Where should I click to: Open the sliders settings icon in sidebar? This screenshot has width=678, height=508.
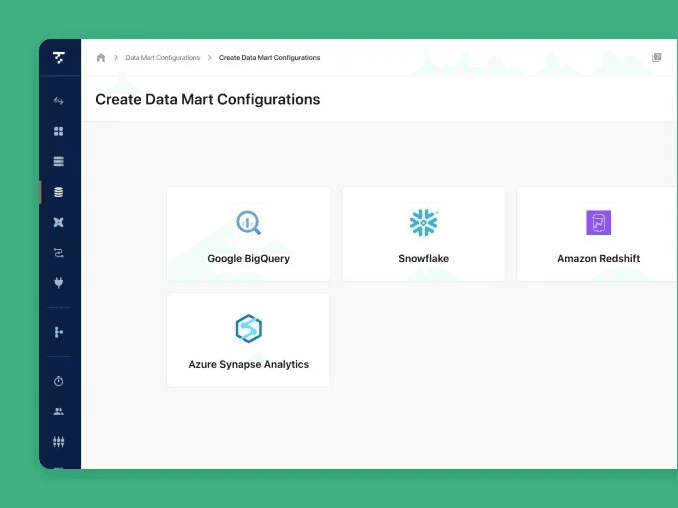point(58,441)
